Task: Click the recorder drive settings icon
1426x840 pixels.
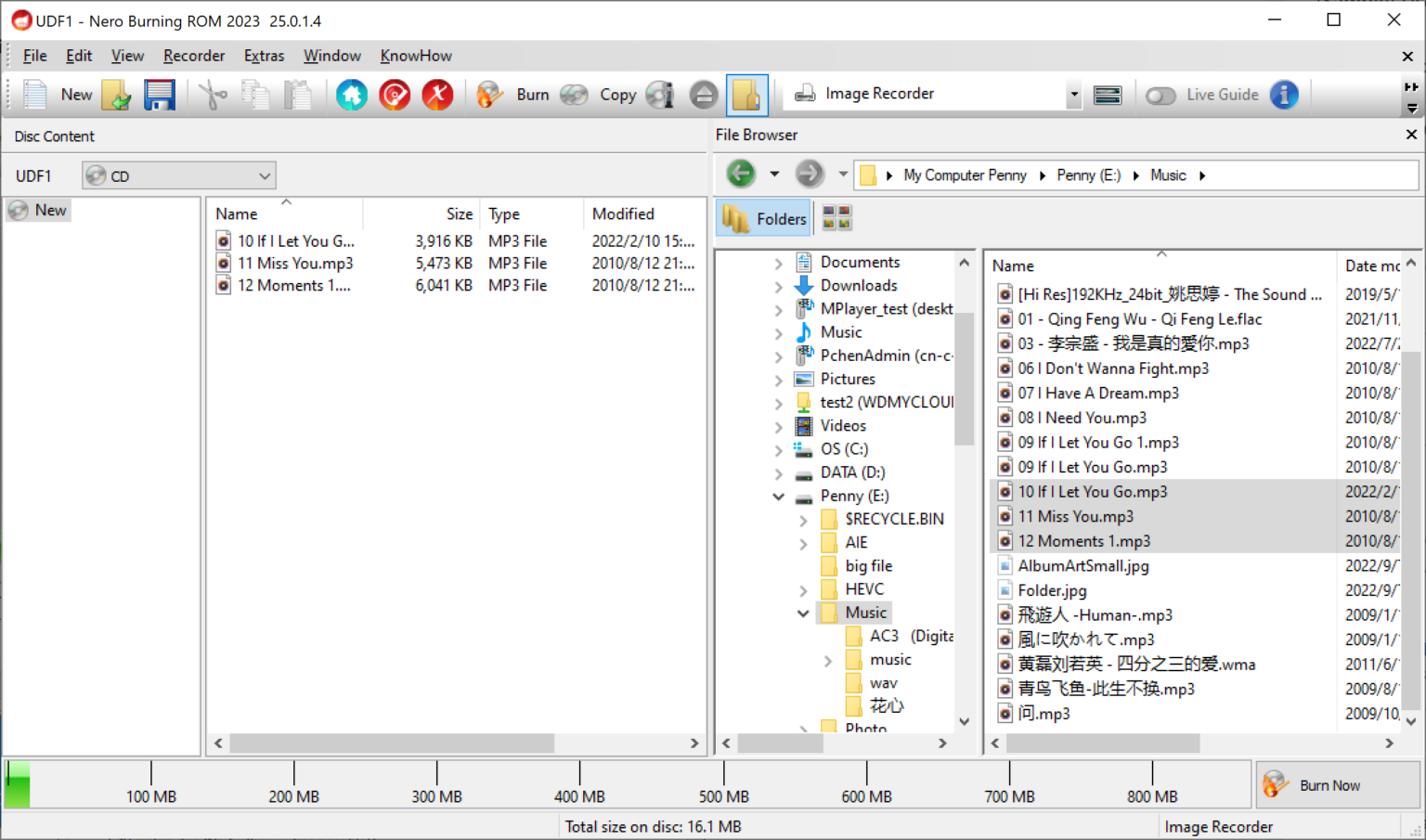Action: coord(1108,95)
